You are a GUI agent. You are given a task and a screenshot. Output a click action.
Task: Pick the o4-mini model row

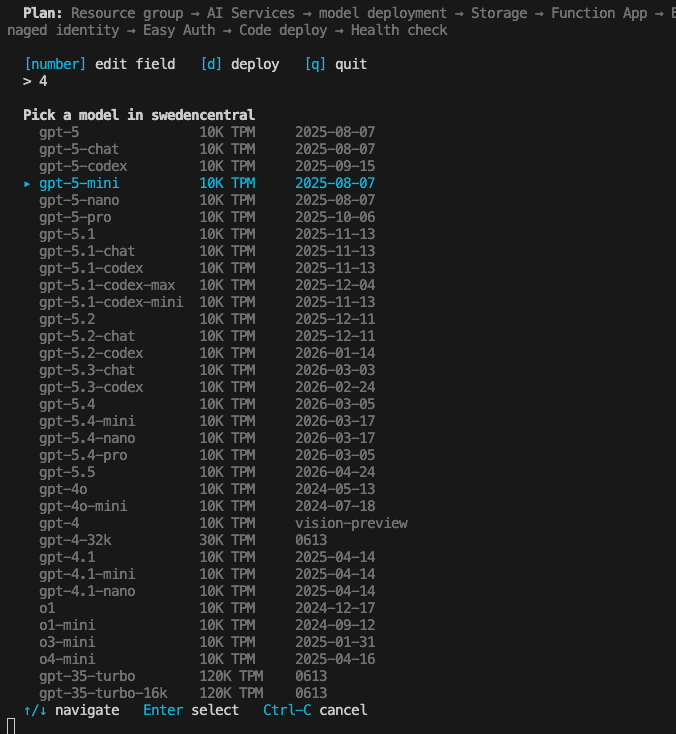point(207,659)
